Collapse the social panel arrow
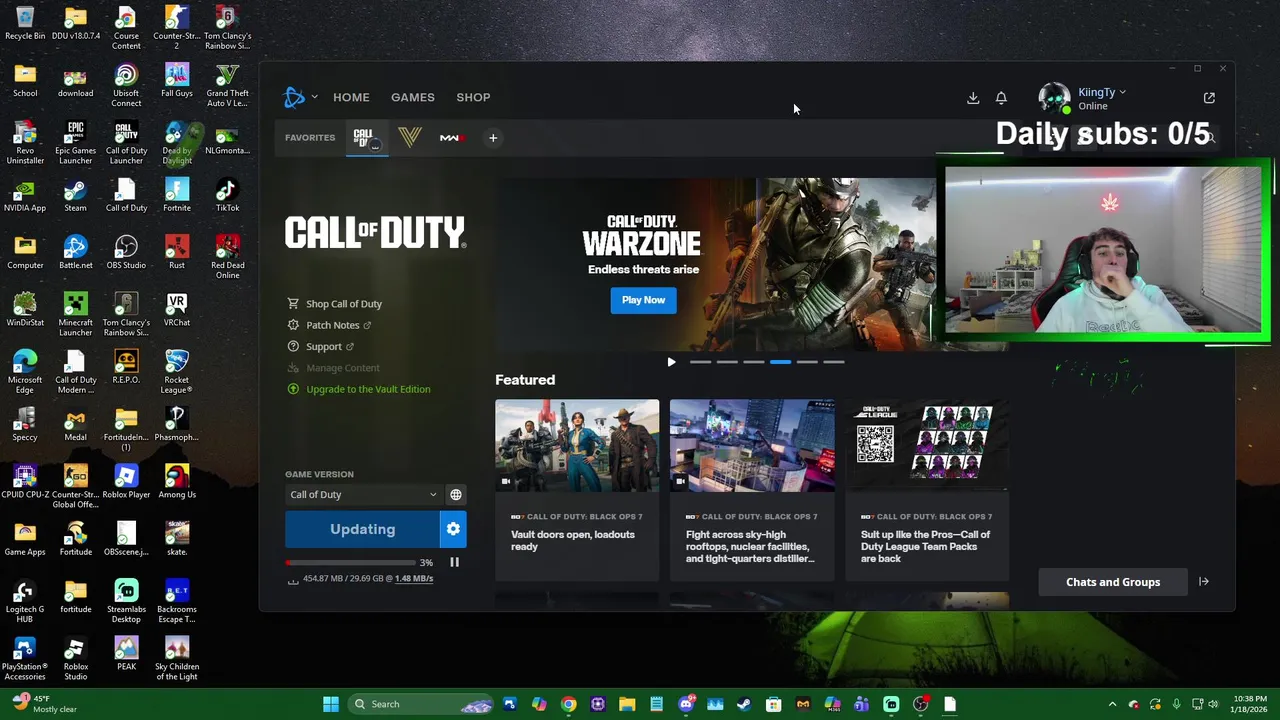Image resolution: width=1280 pixels, height=720 pixels. [1204, 582]
